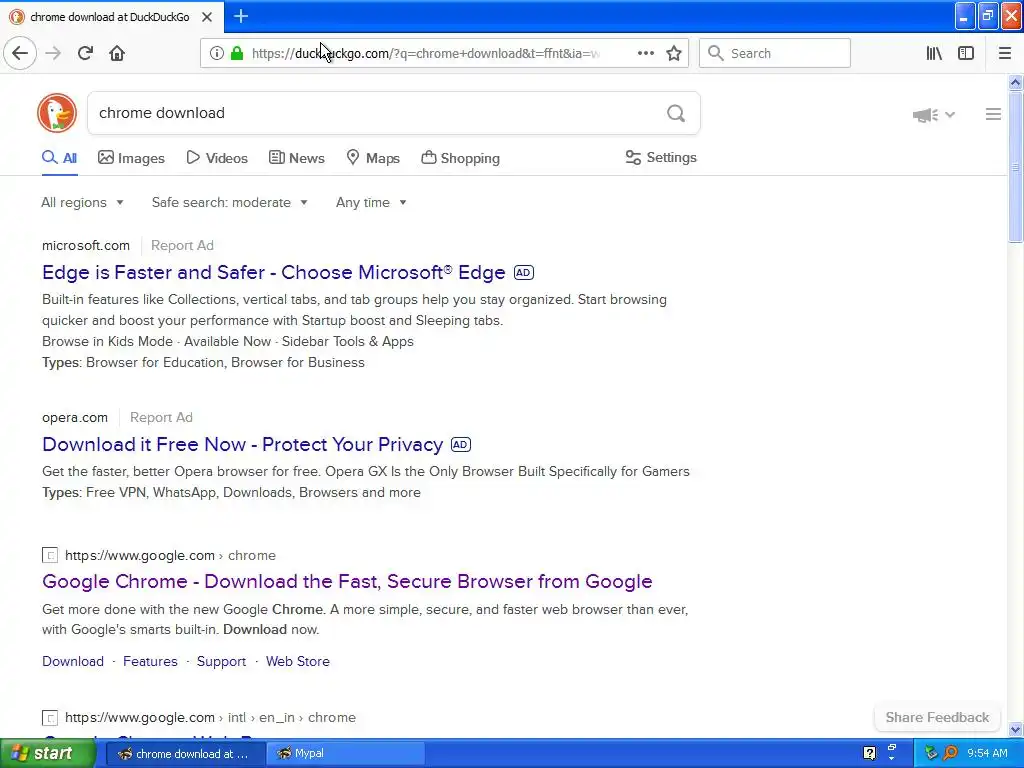Click the orange magnifier tray icon
Screen dimensions: 1024x768
[x=951, y=753]
